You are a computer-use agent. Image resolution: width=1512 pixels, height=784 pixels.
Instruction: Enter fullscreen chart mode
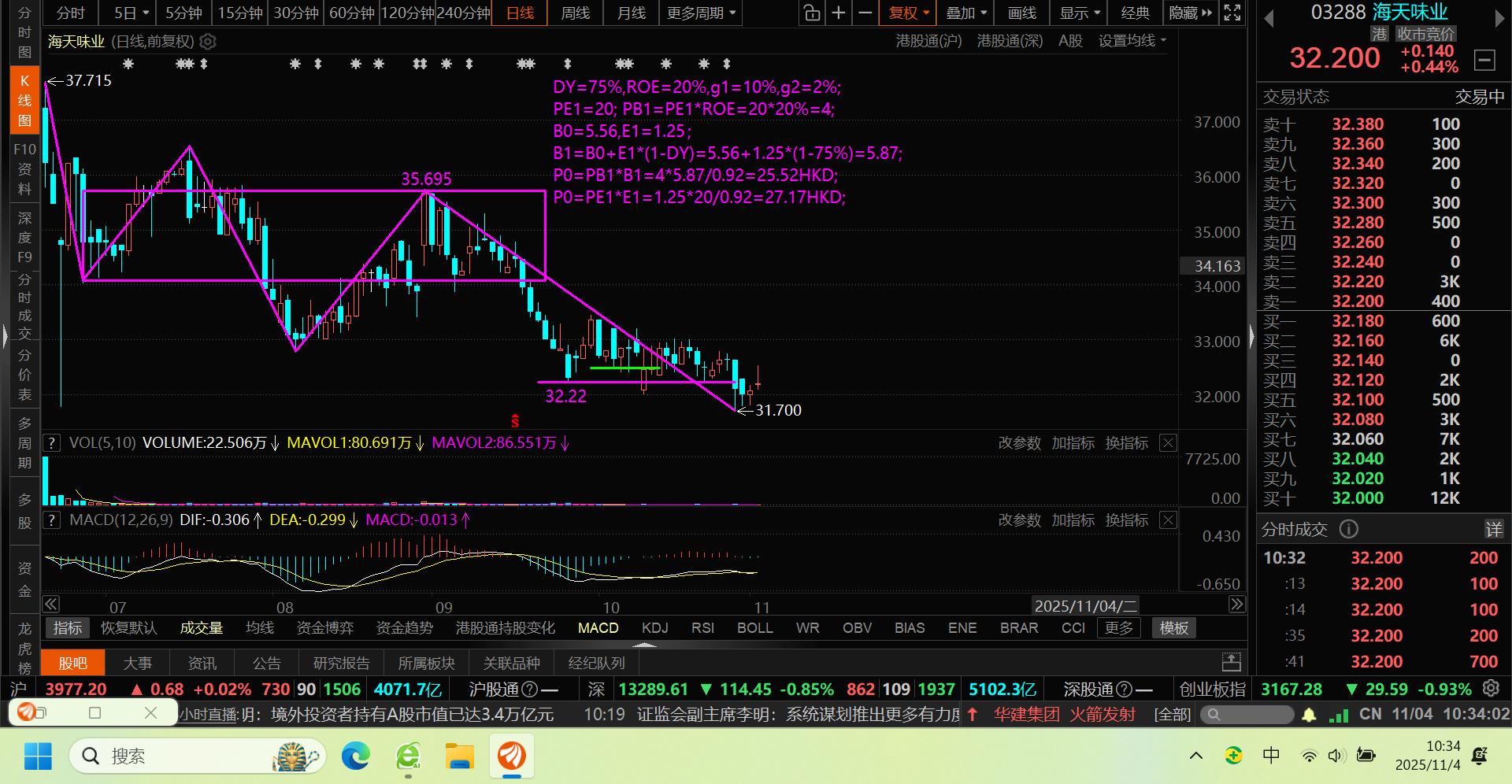click(1232, 13)
